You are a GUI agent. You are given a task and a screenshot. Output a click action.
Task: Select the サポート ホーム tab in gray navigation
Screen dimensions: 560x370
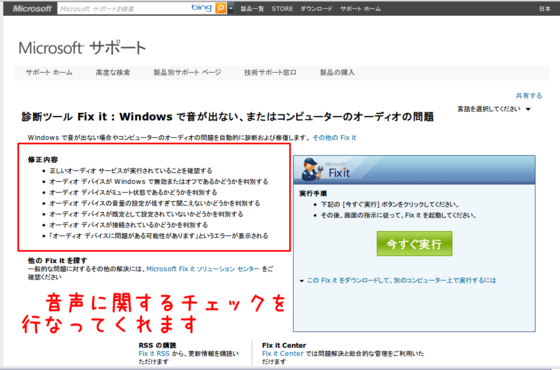click(49, 72)
